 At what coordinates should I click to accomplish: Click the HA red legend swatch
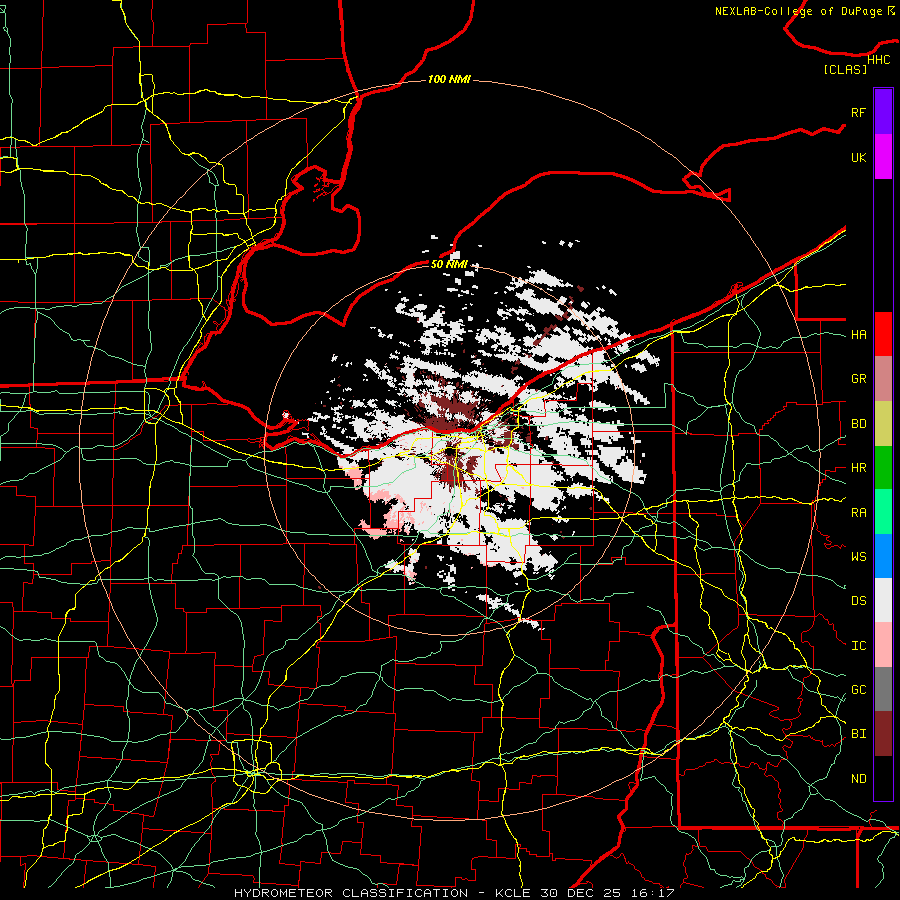coord(883,334)
